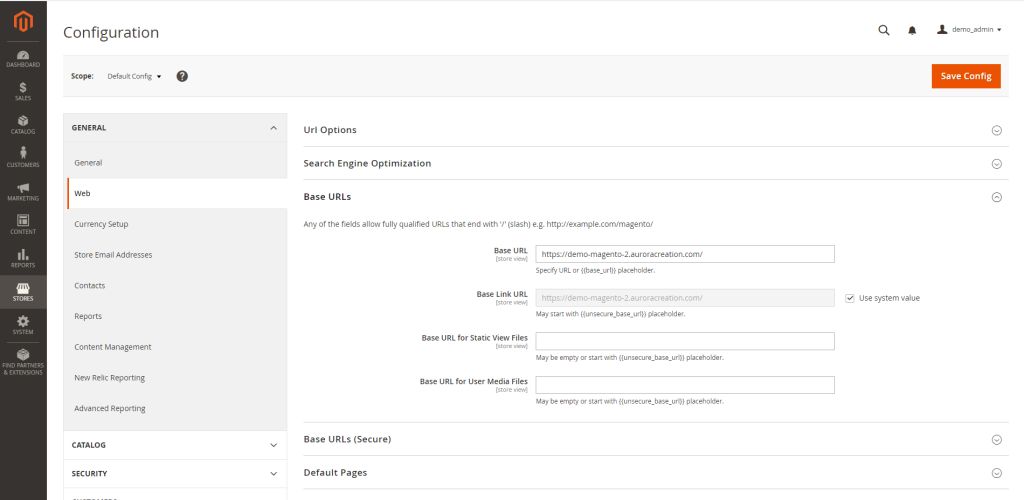Select the Reports configuration tab

click(176, 316)
